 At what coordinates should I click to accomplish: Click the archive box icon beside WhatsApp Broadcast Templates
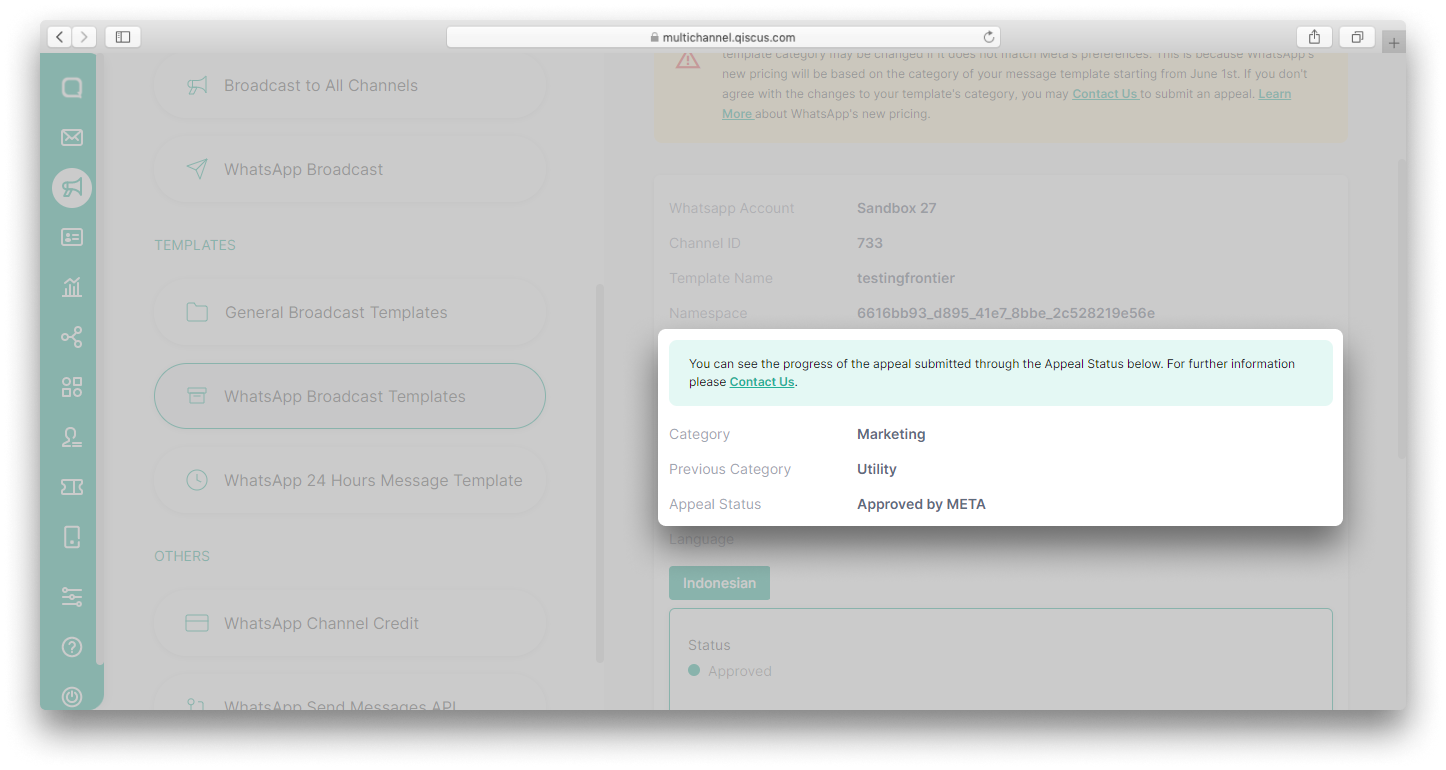click(x=197, y=396)
